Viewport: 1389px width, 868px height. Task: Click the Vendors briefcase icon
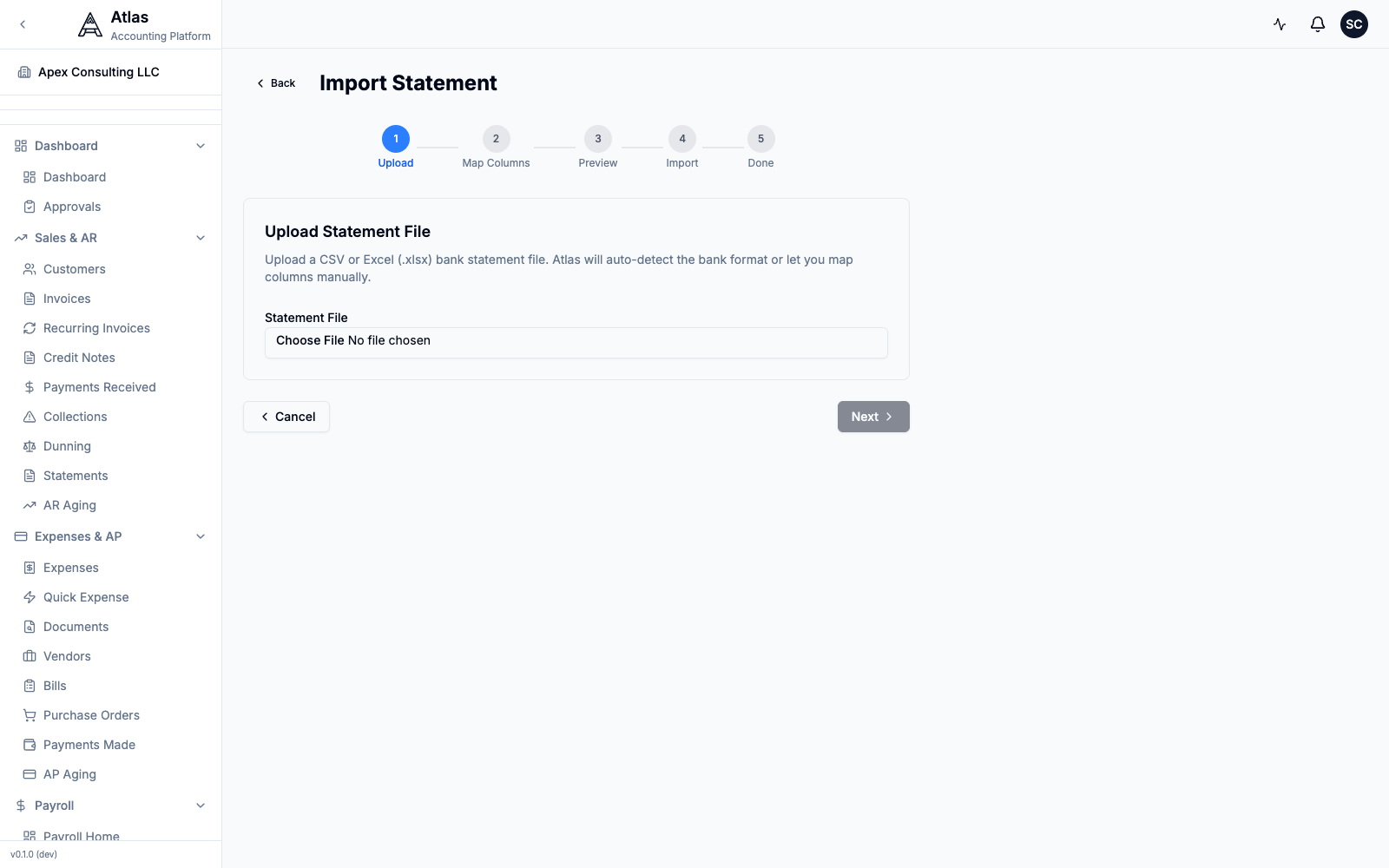30,656
